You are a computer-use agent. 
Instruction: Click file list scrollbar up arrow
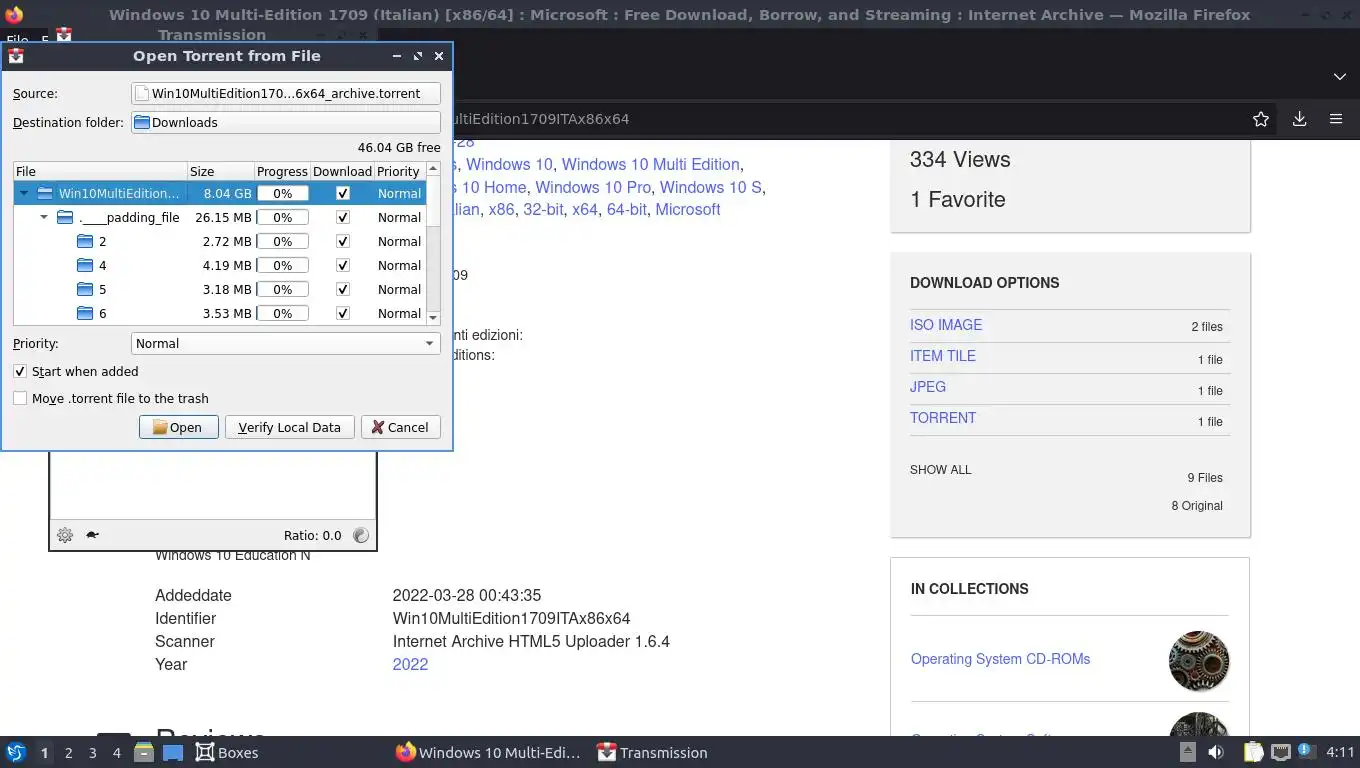[x=433, y=169]
